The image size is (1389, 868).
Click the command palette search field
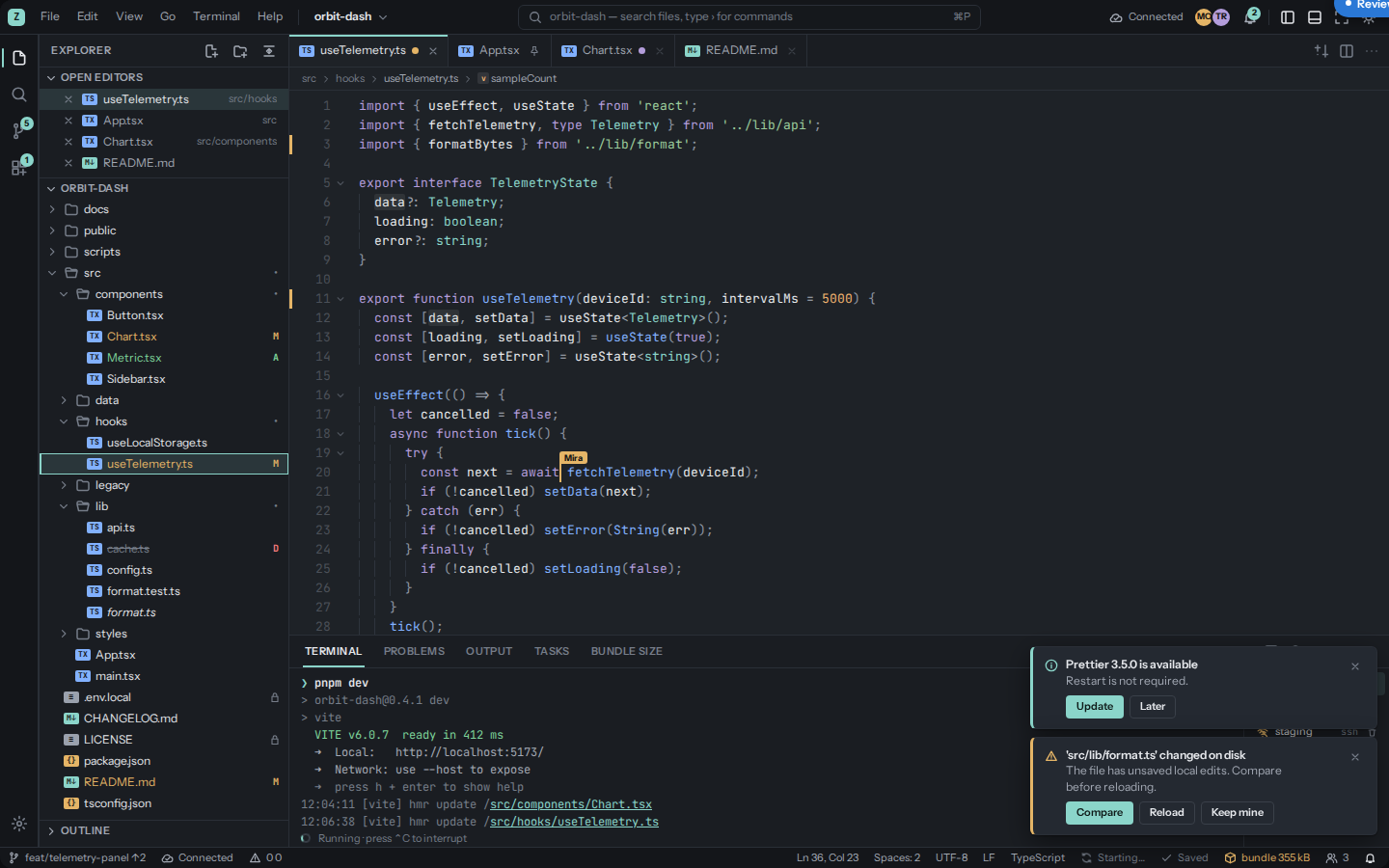[749, 16]
